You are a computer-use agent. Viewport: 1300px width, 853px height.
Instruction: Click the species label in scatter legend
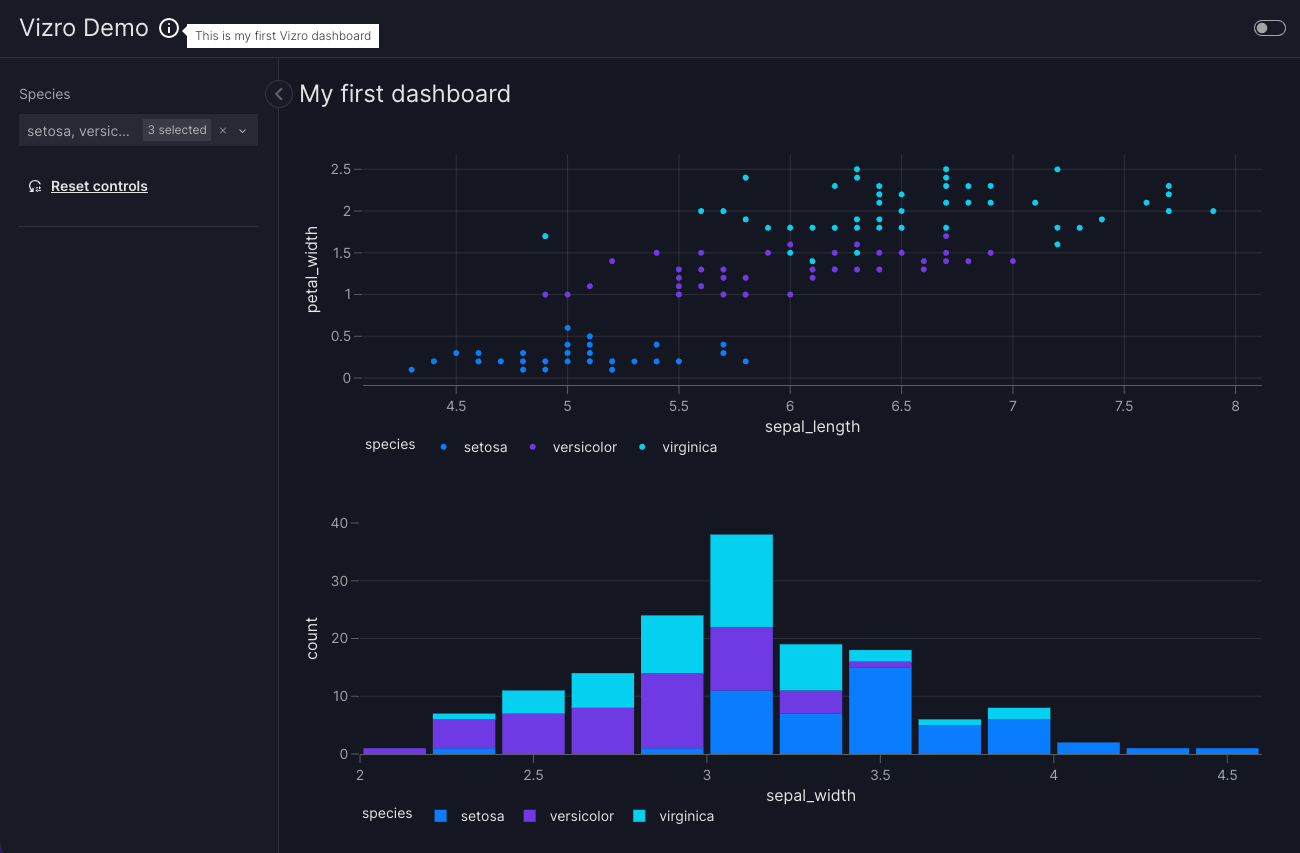(x=390, y=444)
